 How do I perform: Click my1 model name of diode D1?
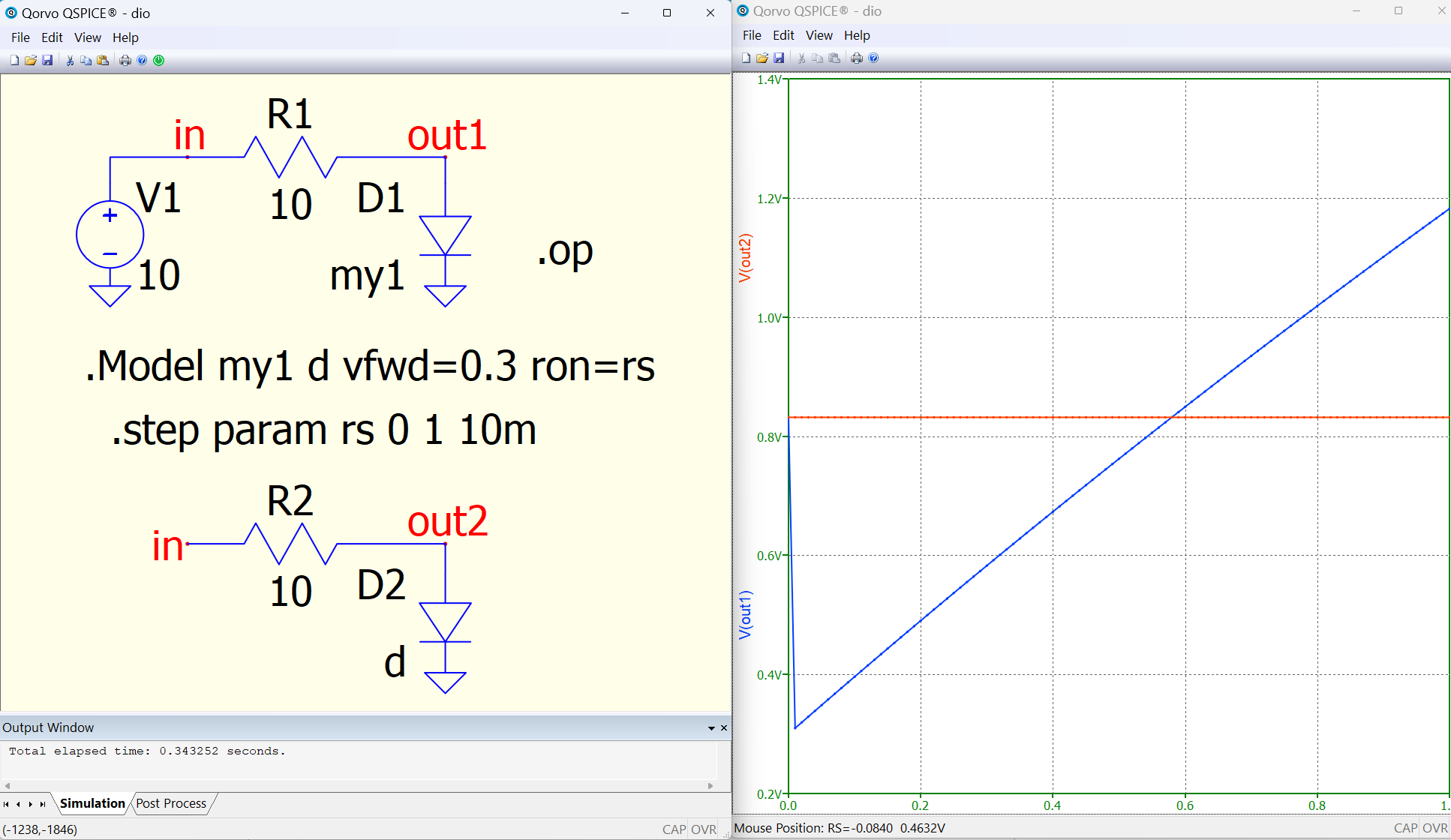[368, 276]
